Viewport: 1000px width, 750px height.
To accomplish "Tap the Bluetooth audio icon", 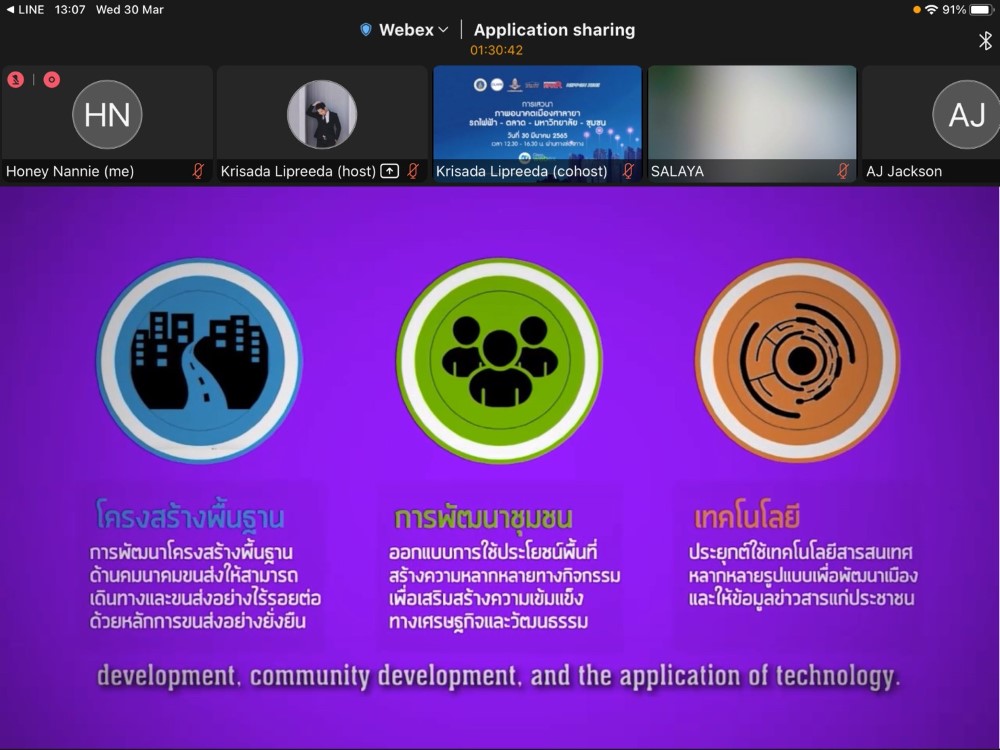I will point(985,40).
